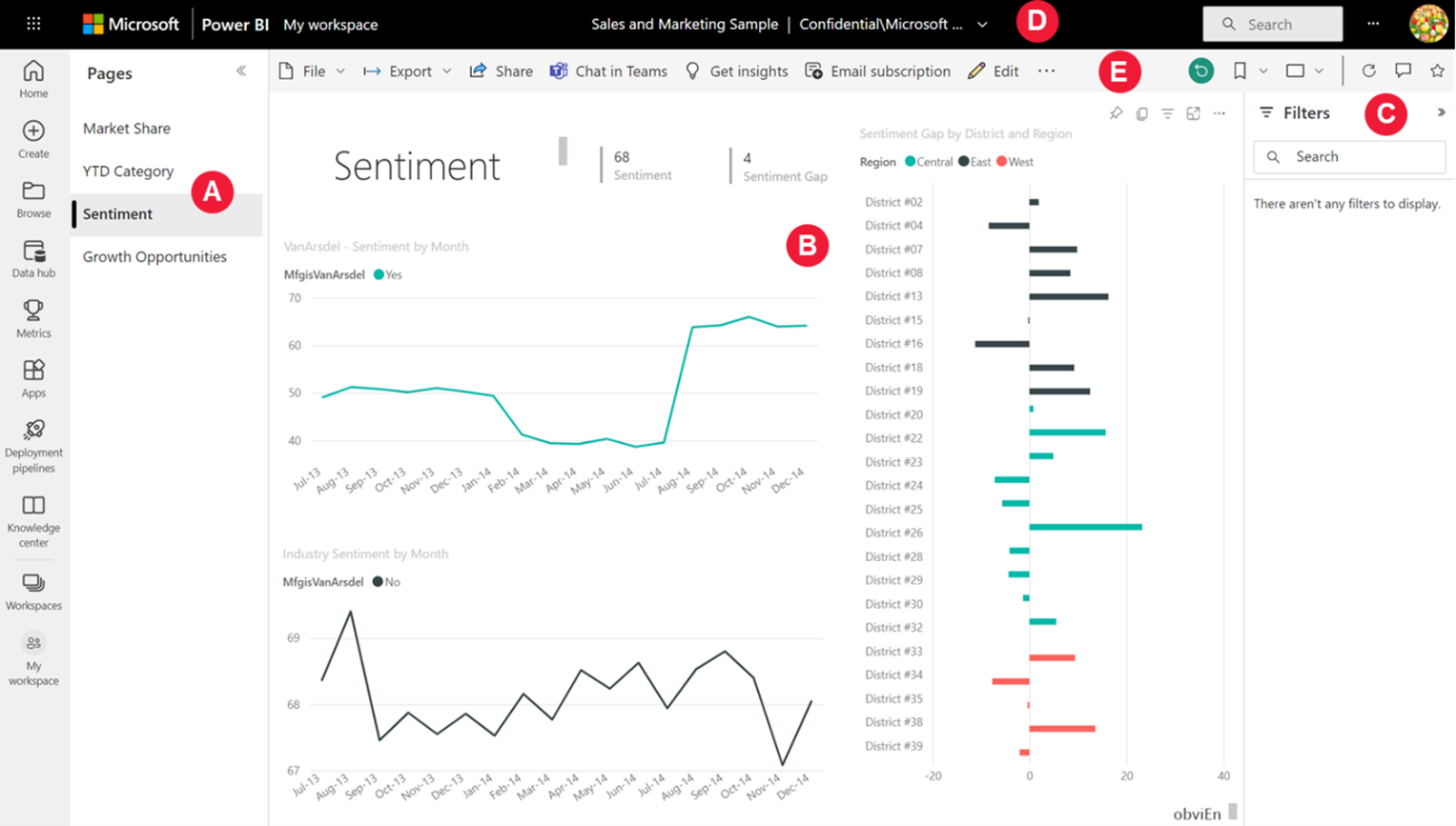Screen dimensions: 1456x826
Task: Expand the report title sensitivity dropdown
Action: click(x=982, y=25)
